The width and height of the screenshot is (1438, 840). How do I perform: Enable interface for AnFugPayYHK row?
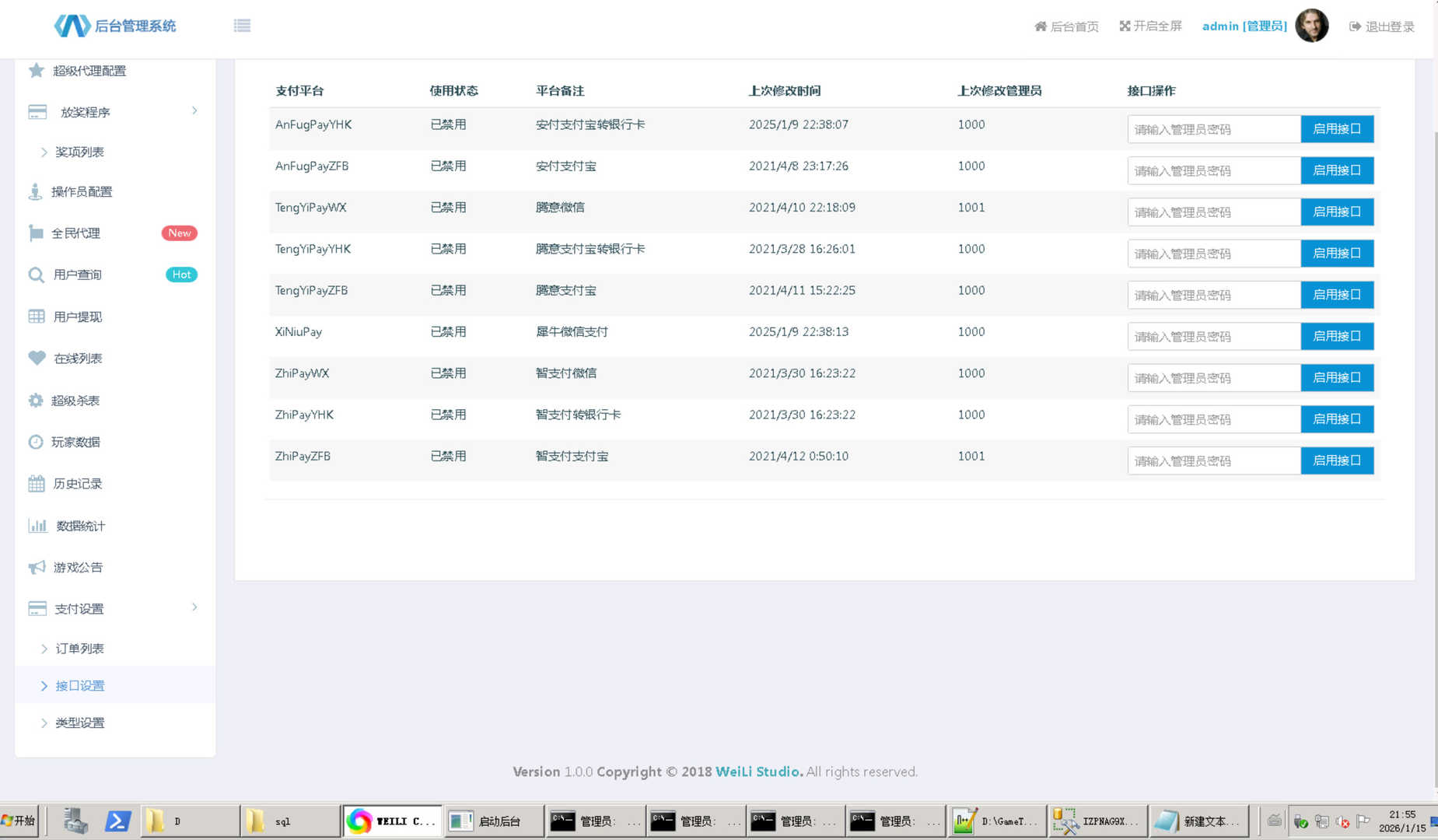pos(1336,129)
